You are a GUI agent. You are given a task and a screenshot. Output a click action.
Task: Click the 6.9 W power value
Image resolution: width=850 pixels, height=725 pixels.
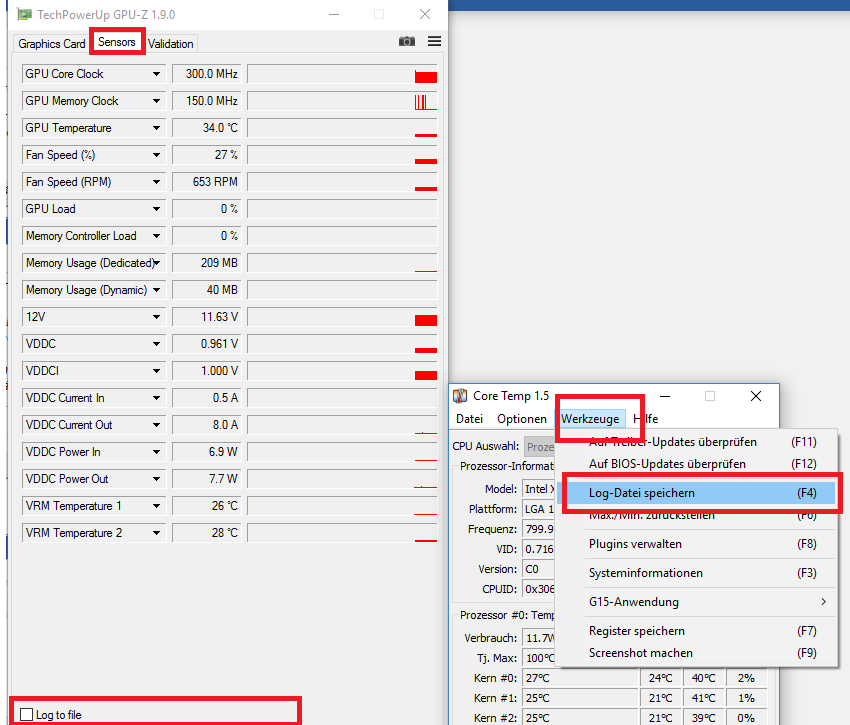point(207,452)
